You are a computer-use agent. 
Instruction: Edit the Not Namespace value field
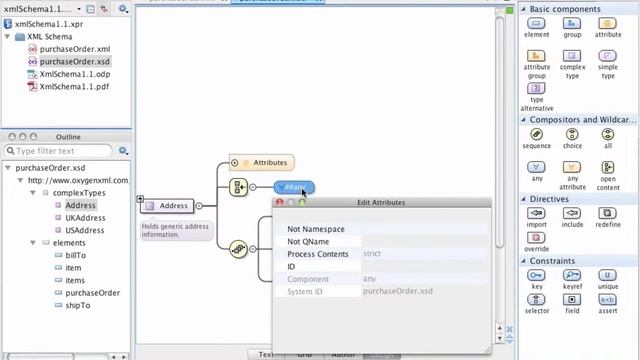coord(424,229)
